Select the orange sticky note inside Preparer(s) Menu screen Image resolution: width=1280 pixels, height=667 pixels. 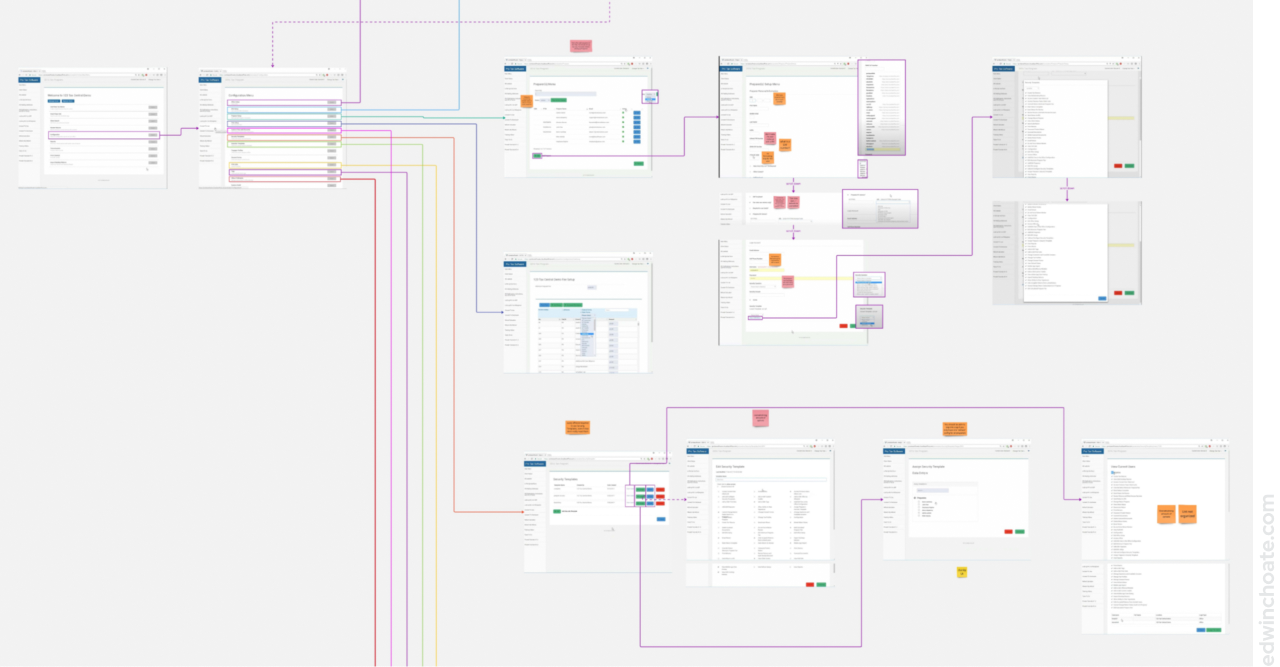pyautogui.click(x=526, y=100)
